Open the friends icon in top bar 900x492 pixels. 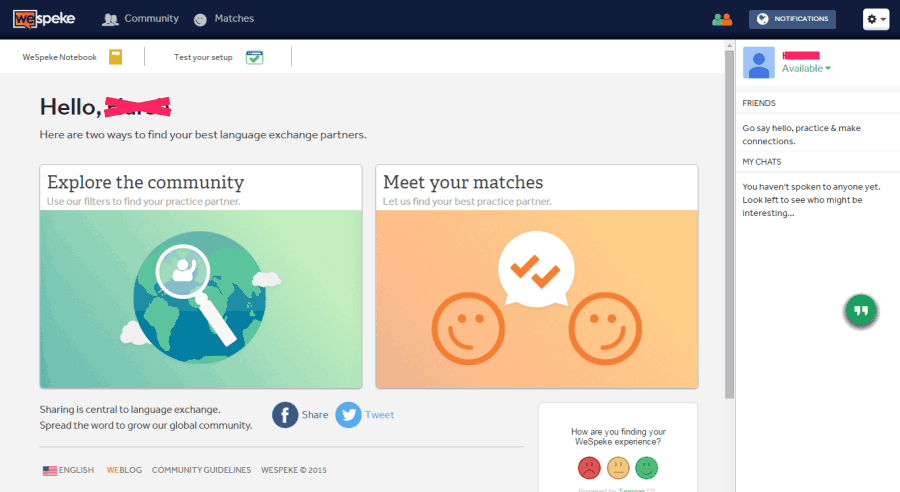coord(722,20)
